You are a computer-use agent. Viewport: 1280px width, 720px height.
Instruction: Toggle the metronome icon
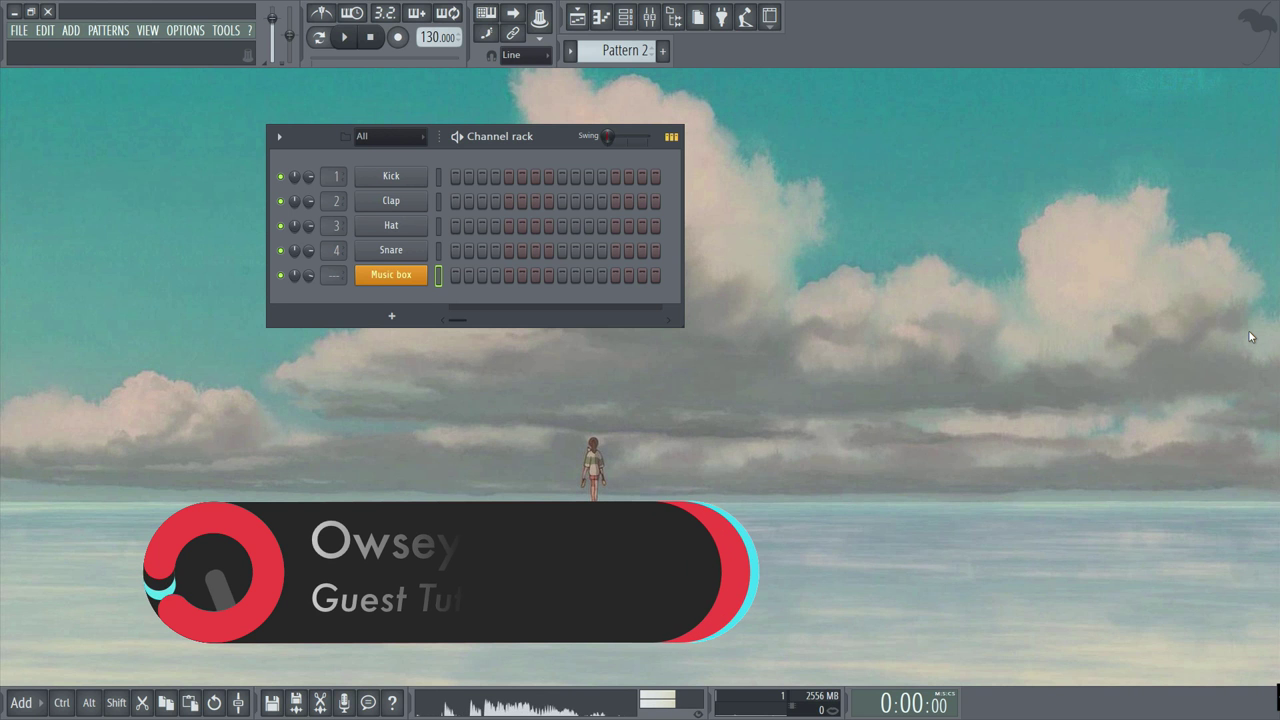coord(321,13)
